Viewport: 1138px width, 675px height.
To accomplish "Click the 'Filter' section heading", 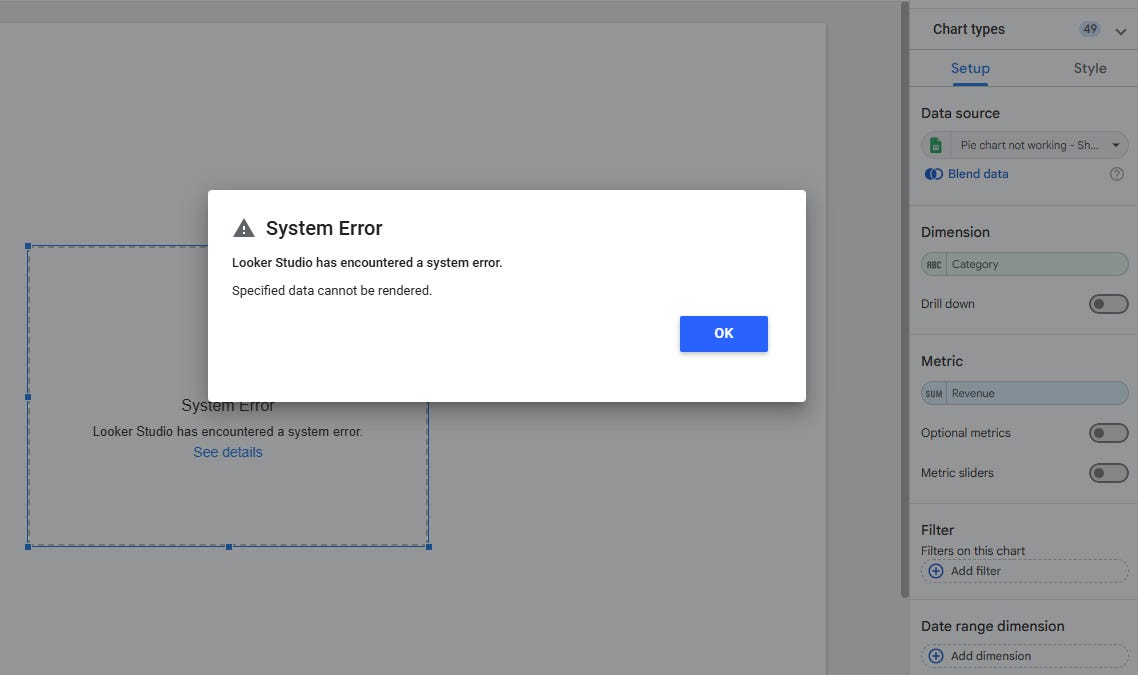I will [937, 531].
